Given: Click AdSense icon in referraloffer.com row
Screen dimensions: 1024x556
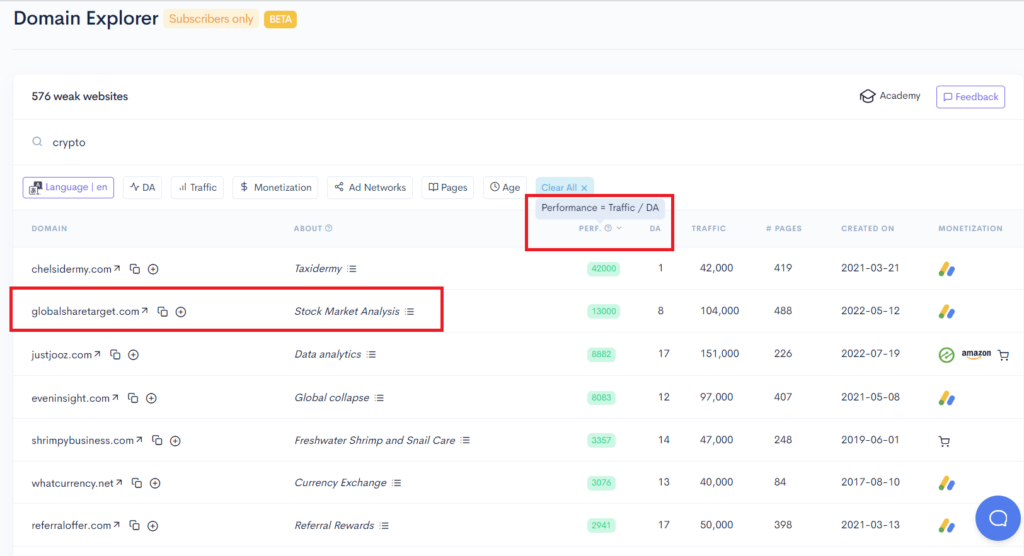Looking at the screenshot, I should [x=946, y=525].
